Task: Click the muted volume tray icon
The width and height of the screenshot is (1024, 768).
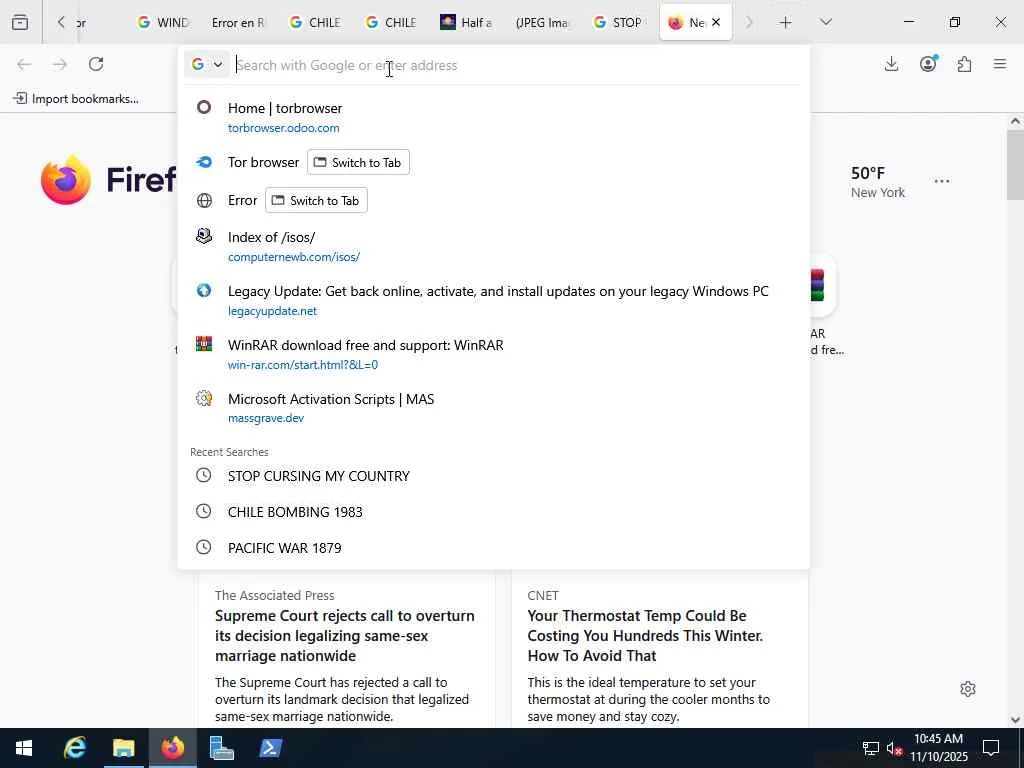Action: pos(895,748)
